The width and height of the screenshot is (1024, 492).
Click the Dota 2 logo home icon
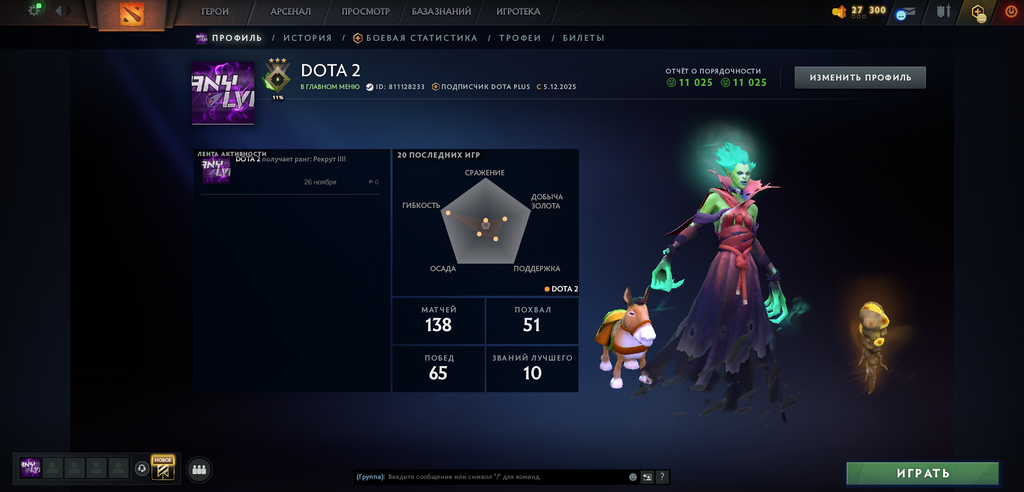(131, 14)
